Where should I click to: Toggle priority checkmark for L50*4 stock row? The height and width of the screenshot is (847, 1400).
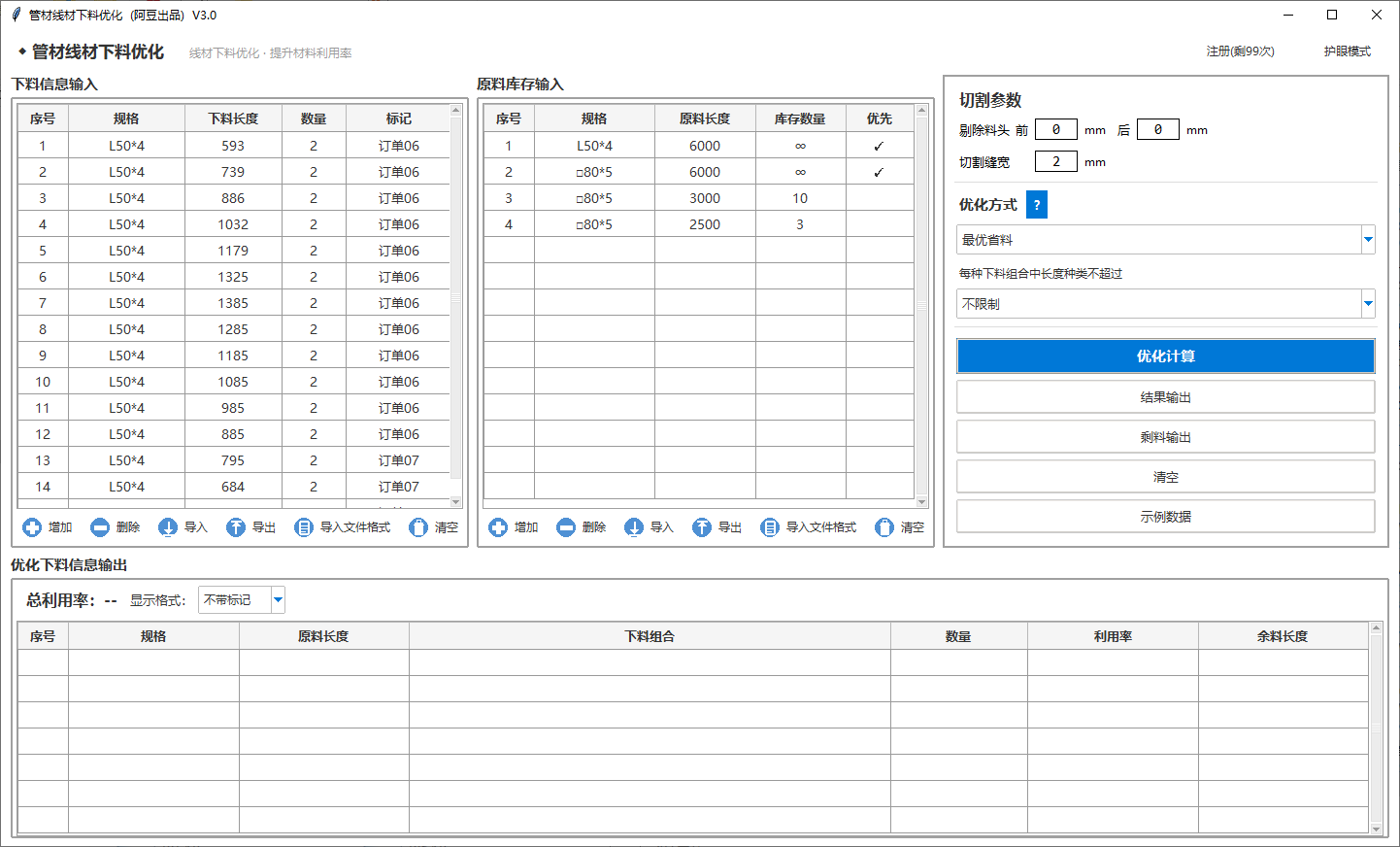point(880,146)
